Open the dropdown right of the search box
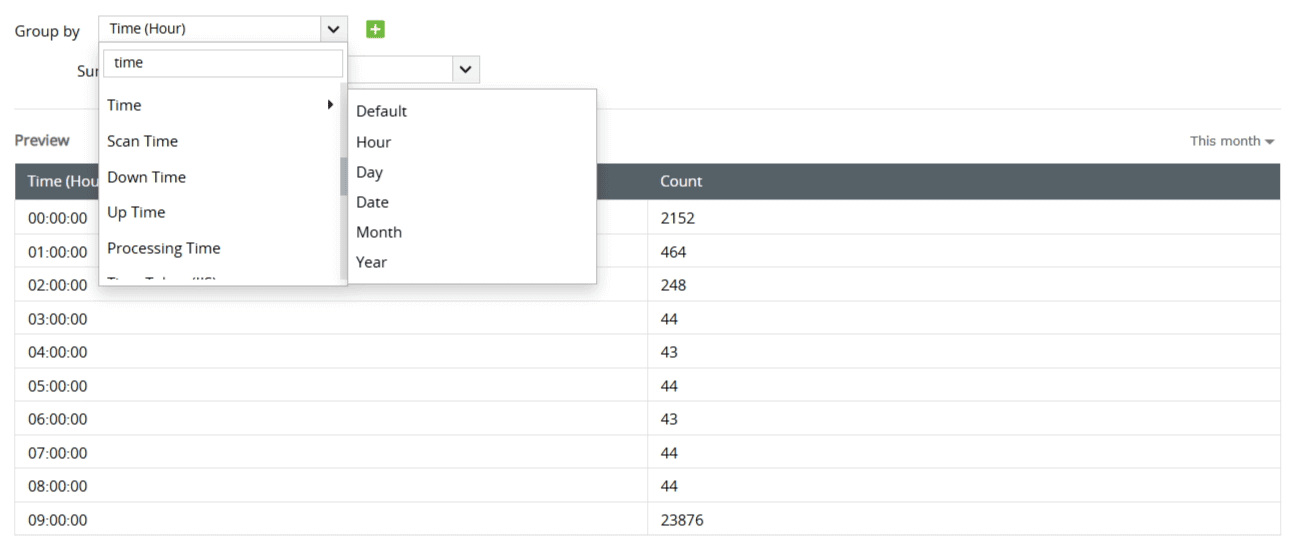Viewport: 1296px width, 548px height. 464,69
